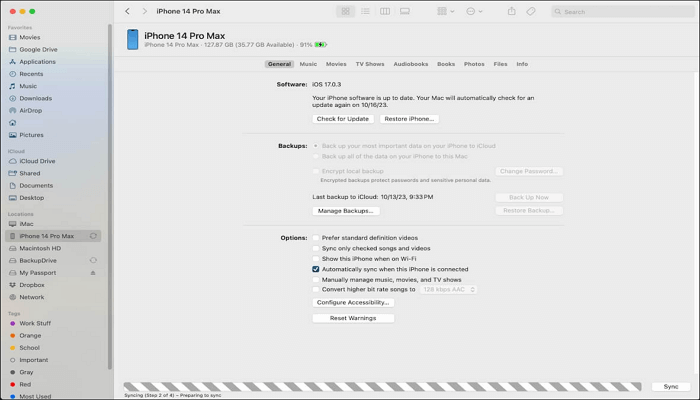The image size is (700, 400).
Task: Switch to icon grid view
Action: (346, 11)
